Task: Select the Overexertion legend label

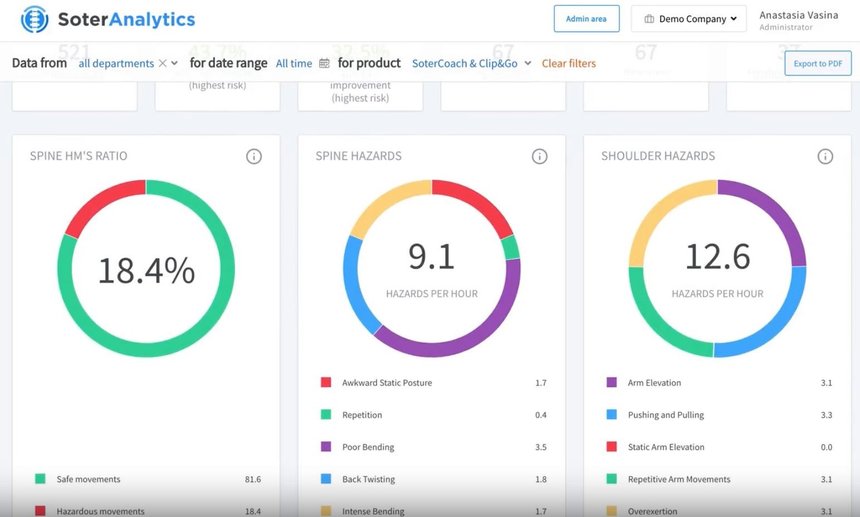Action: click(x=652, y=511)
